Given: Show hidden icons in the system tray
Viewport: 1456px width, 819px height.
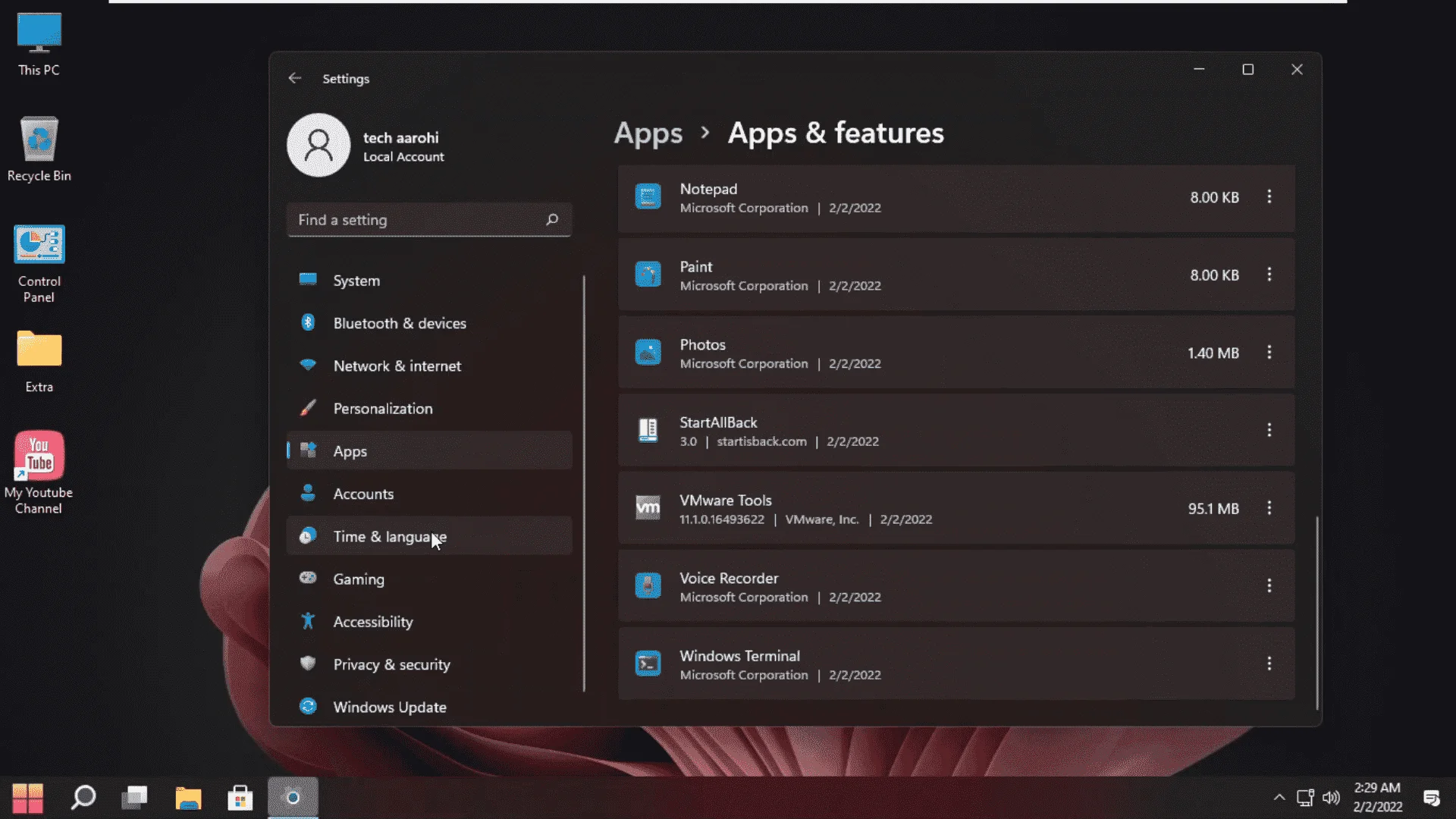Looking at the screenshot, I should (x=1279, y=798).
